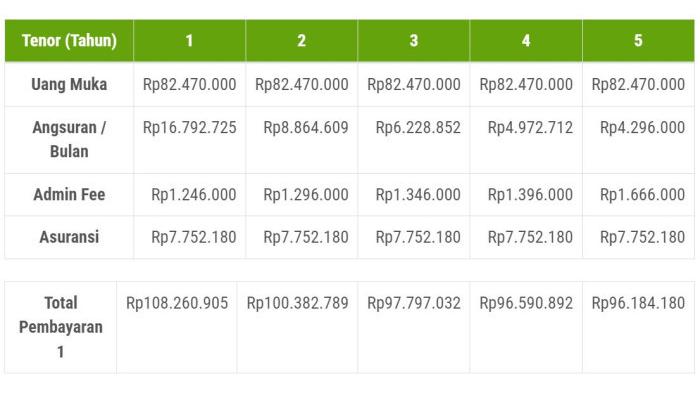Select the tenor 1 column header
This screenshot has height=393, width=700.
(x=189, y=41)
